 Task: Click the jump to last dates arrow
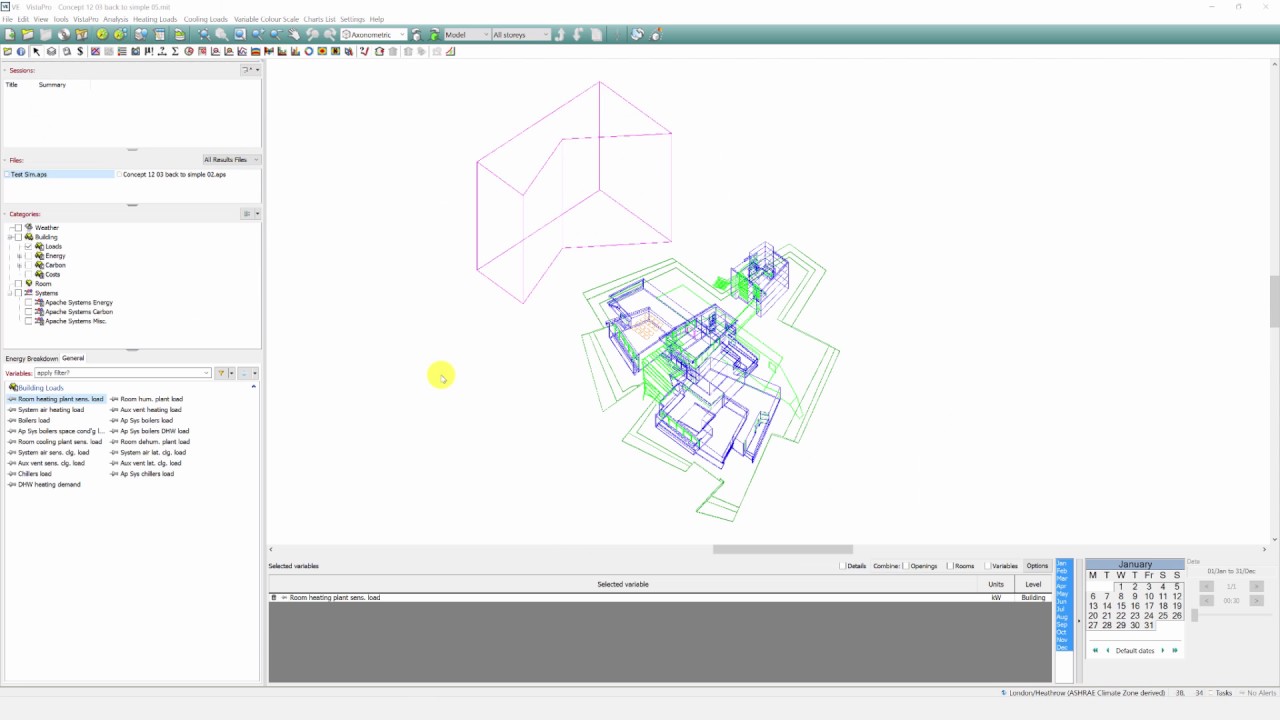click(x=1175, y=650)
